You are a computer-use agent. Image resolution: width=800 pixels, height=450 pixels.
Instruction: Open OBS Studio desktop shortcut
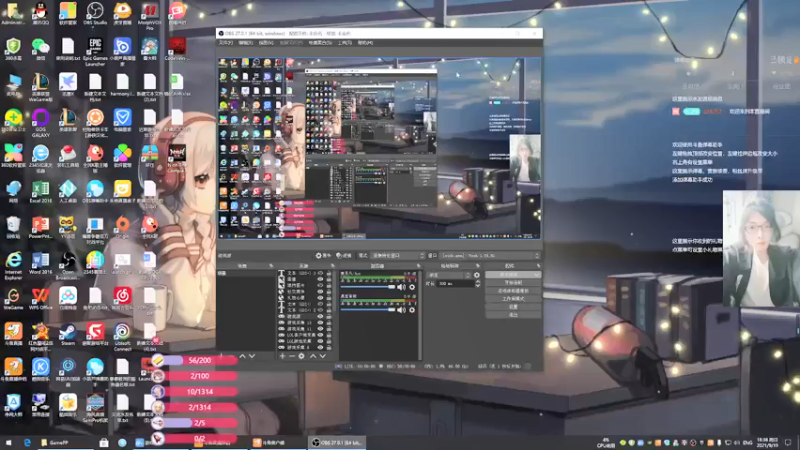click(x=95, y=13)
